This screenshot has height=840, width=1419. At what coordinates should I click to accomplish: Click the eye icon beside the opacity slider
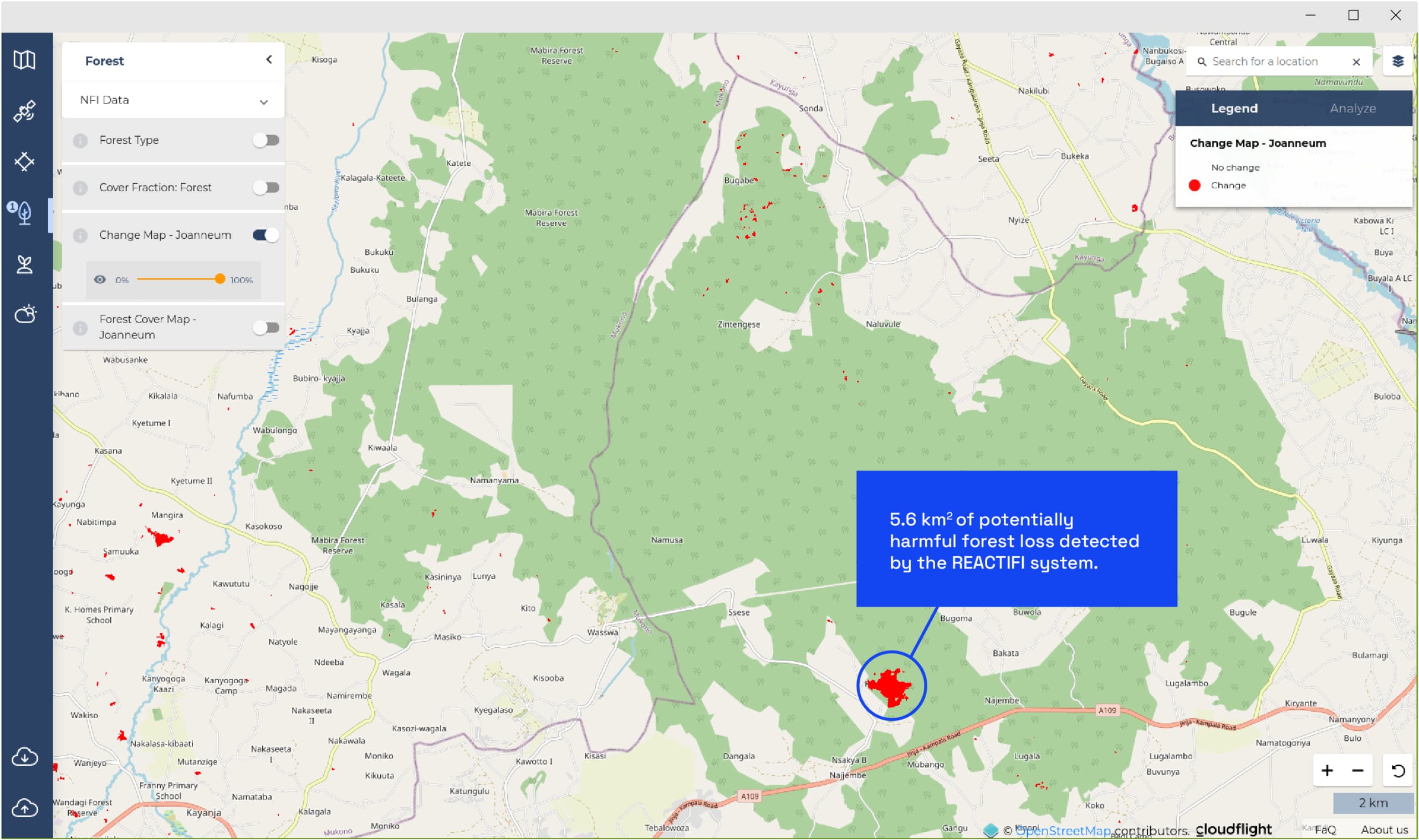point(100,280)
